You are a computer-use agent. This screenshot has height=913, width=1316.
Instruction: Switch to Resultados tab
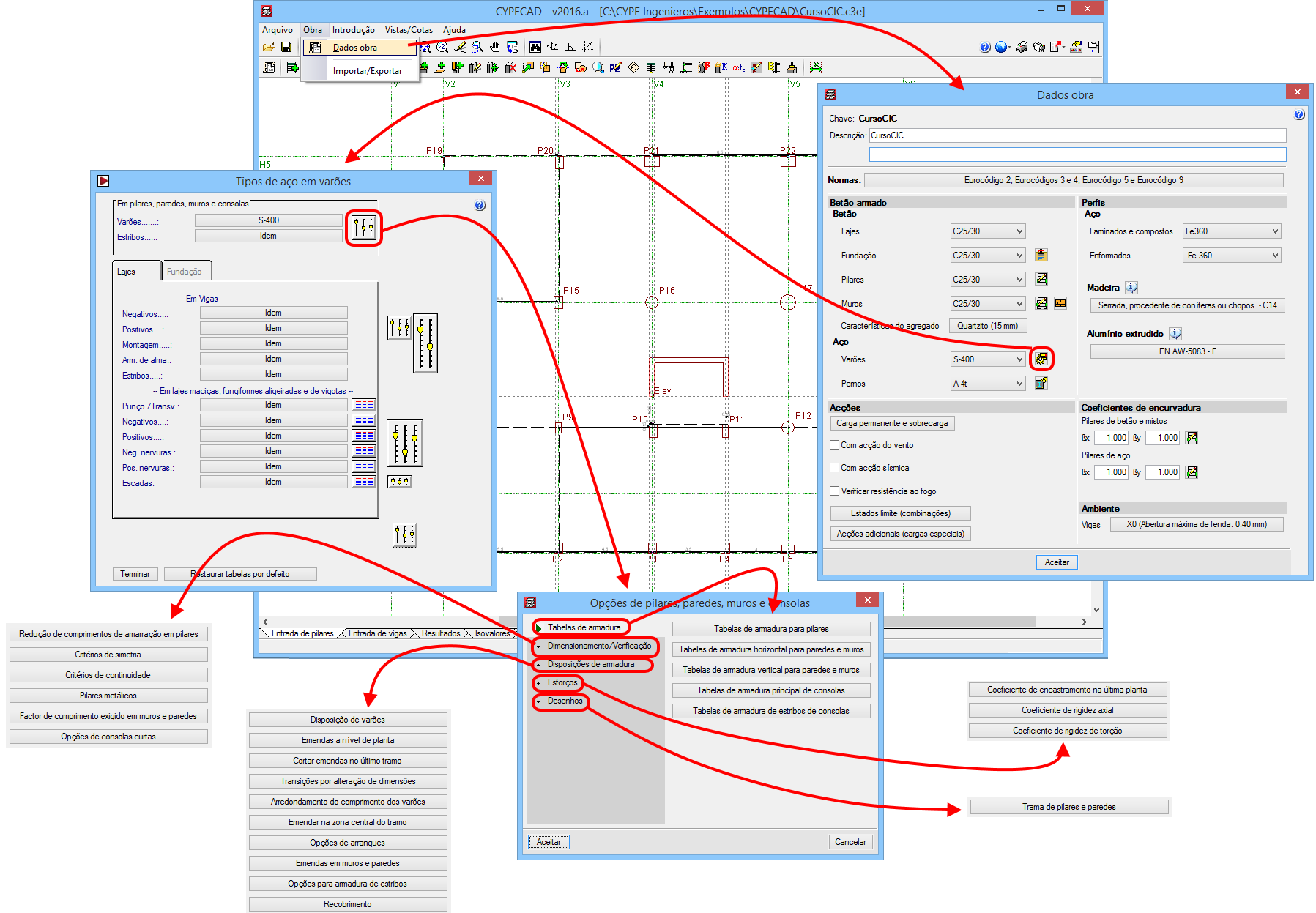[x=441, y=633]
